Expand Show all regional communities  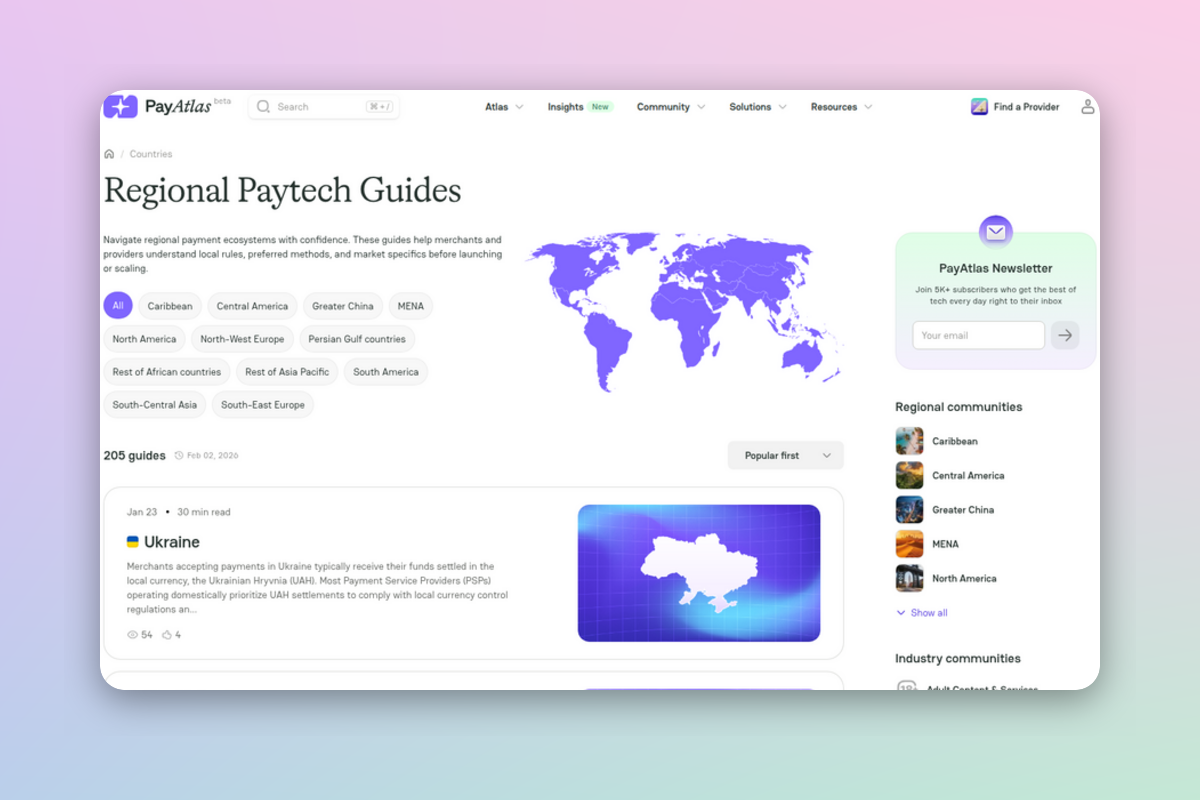point(921,613)
